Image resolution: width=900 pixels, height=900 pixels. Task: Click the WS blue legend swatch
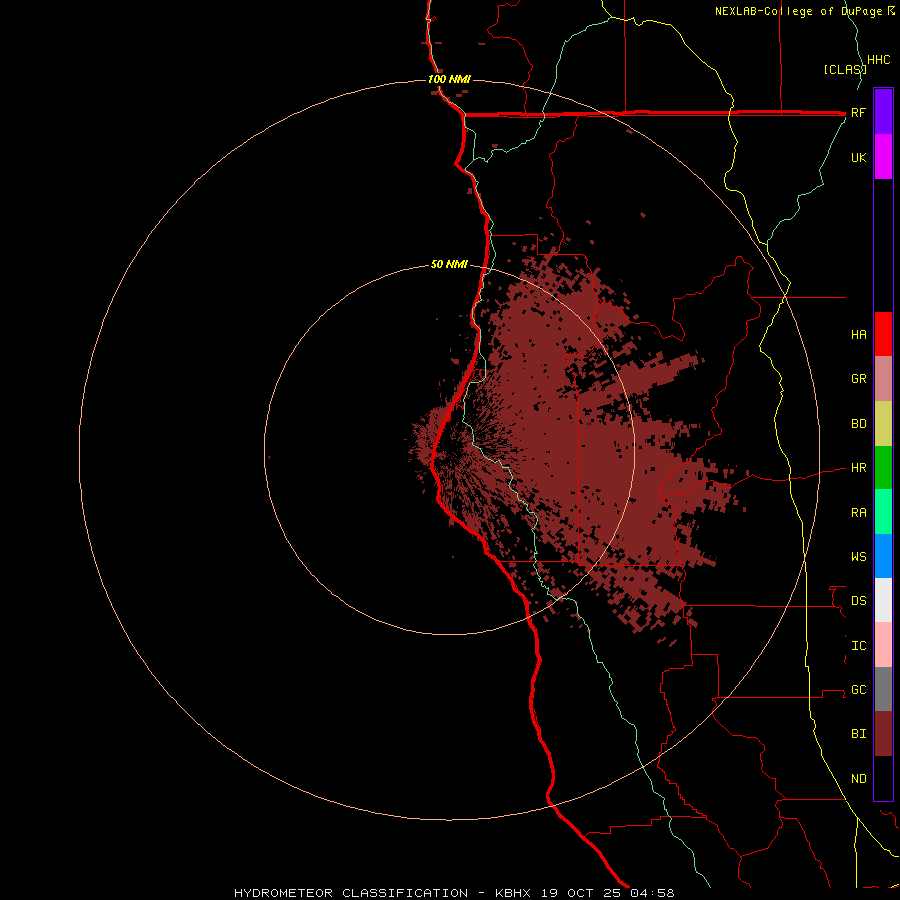[883, 556]
